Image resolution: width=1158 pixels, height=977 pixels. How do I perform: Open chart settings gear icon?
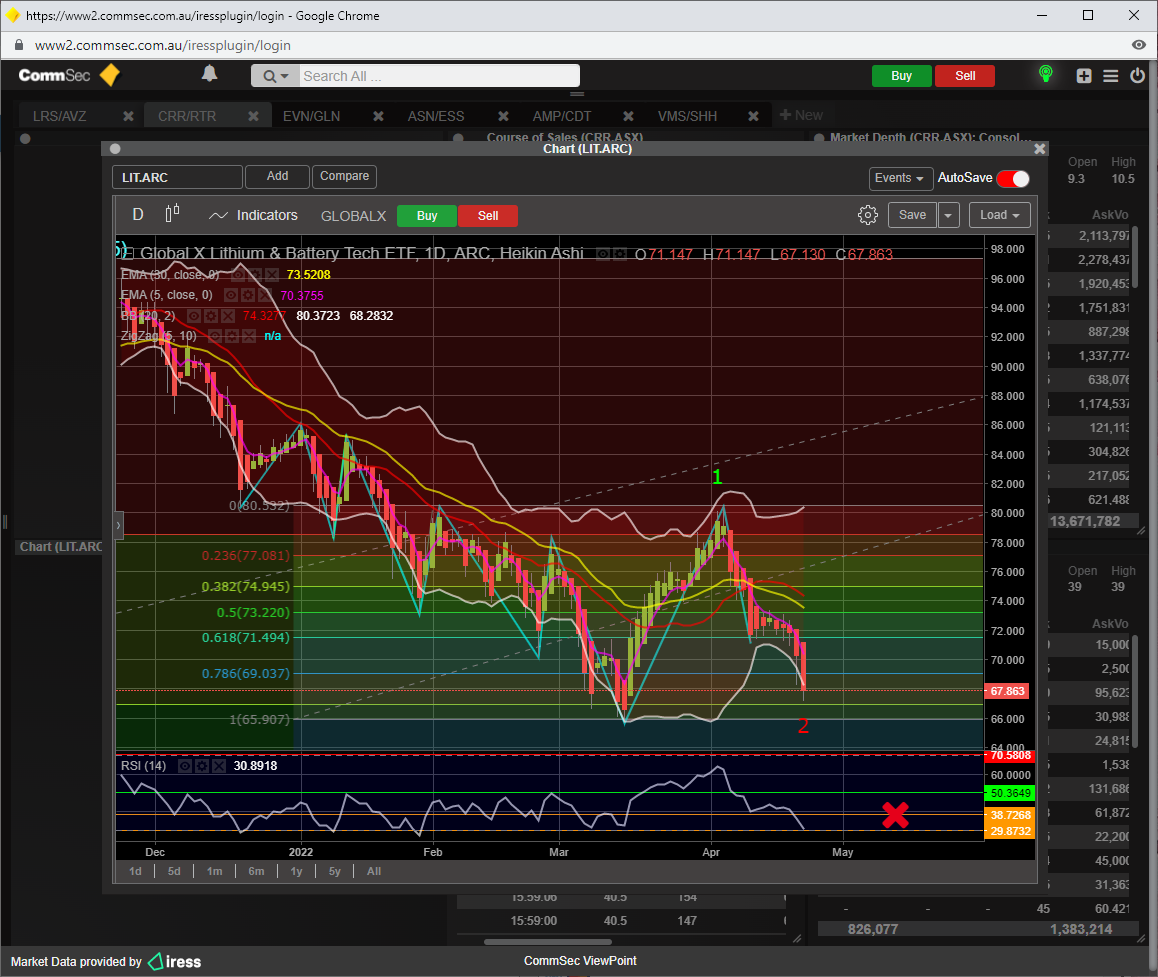point(868,215)
